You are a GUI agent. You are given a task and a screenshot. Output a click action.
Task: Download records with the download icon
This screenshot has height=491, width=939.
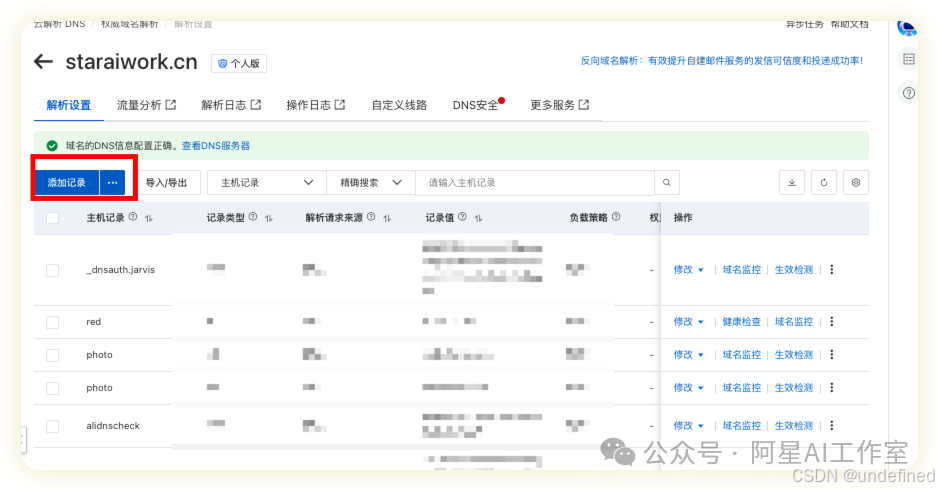click(x=792, y=183)
